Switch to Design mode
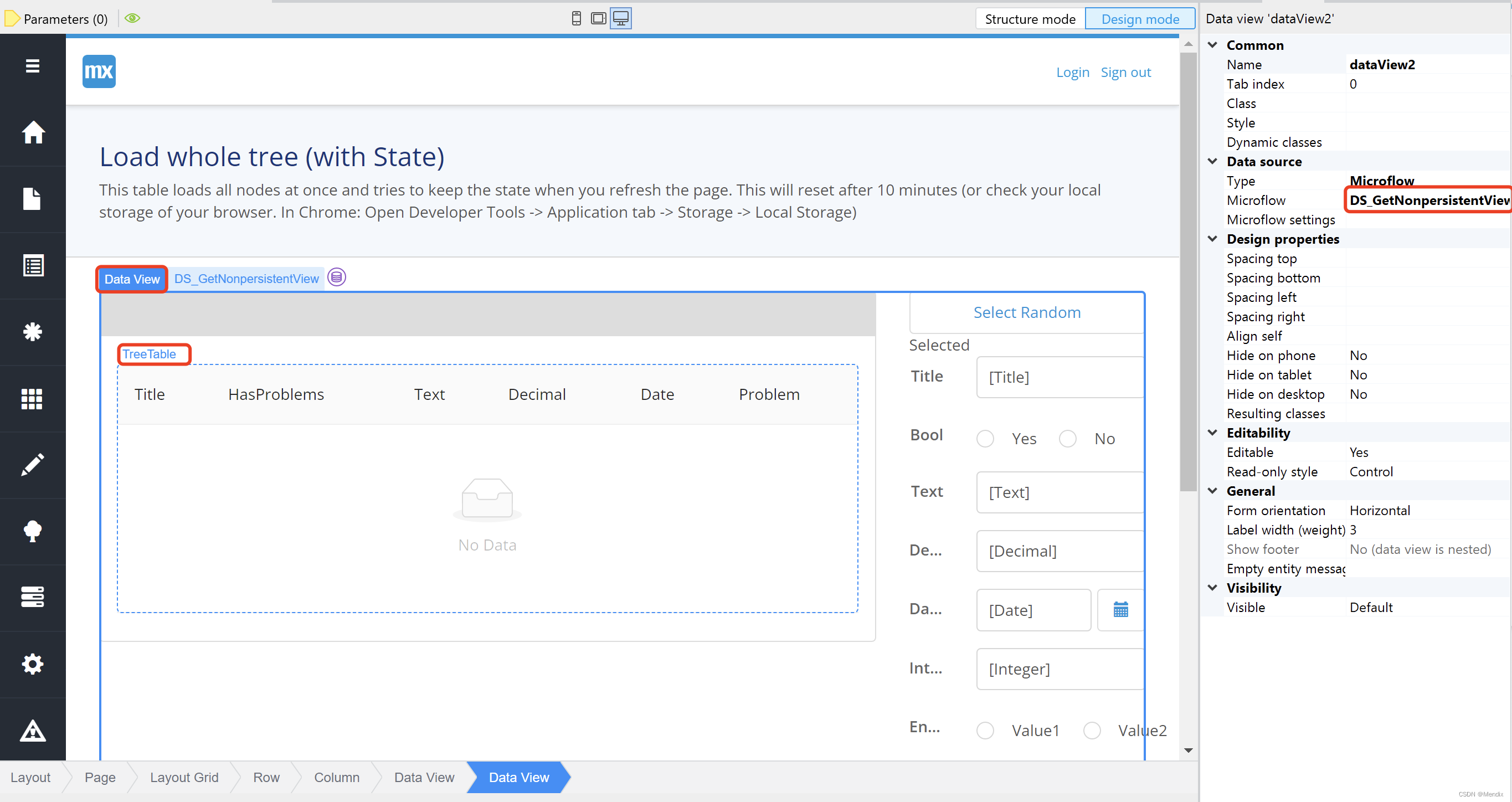The height and width of the screenshot is (802, 1512). click(x=1140, y=19)
